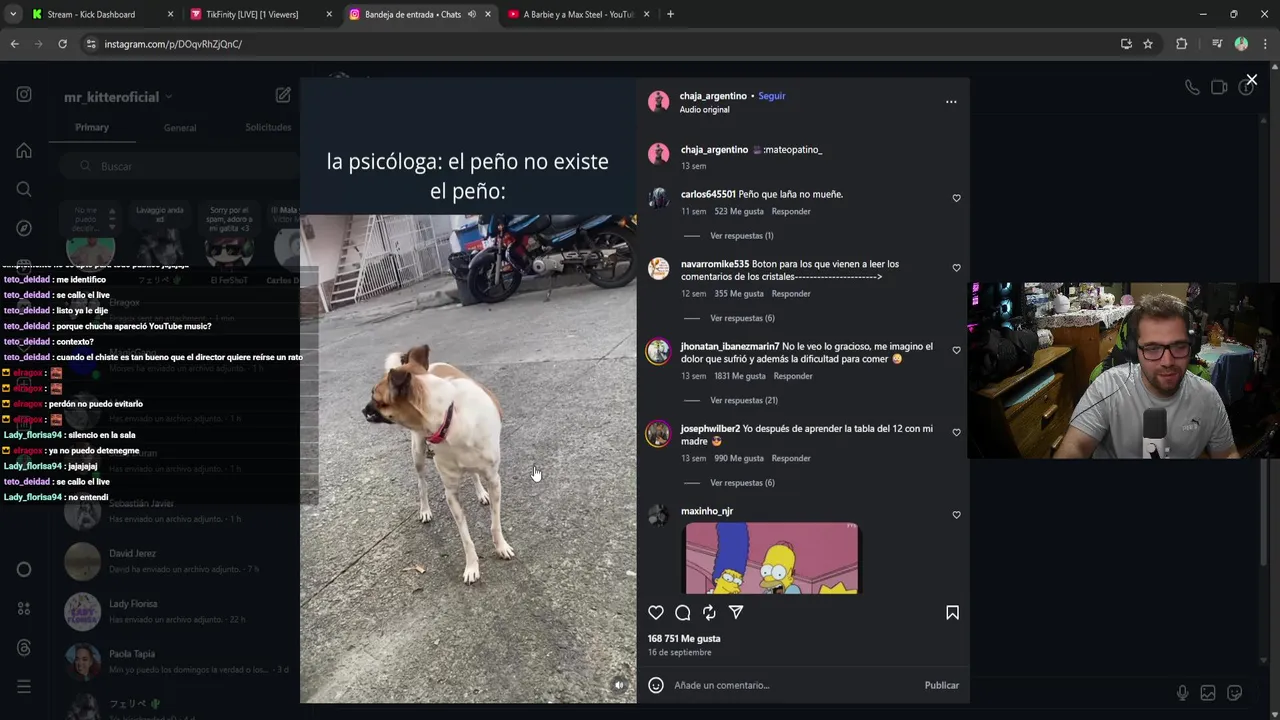Like the post with the heart icon
This screenshot has width=1280, height=720.
[x=656, y=612]
